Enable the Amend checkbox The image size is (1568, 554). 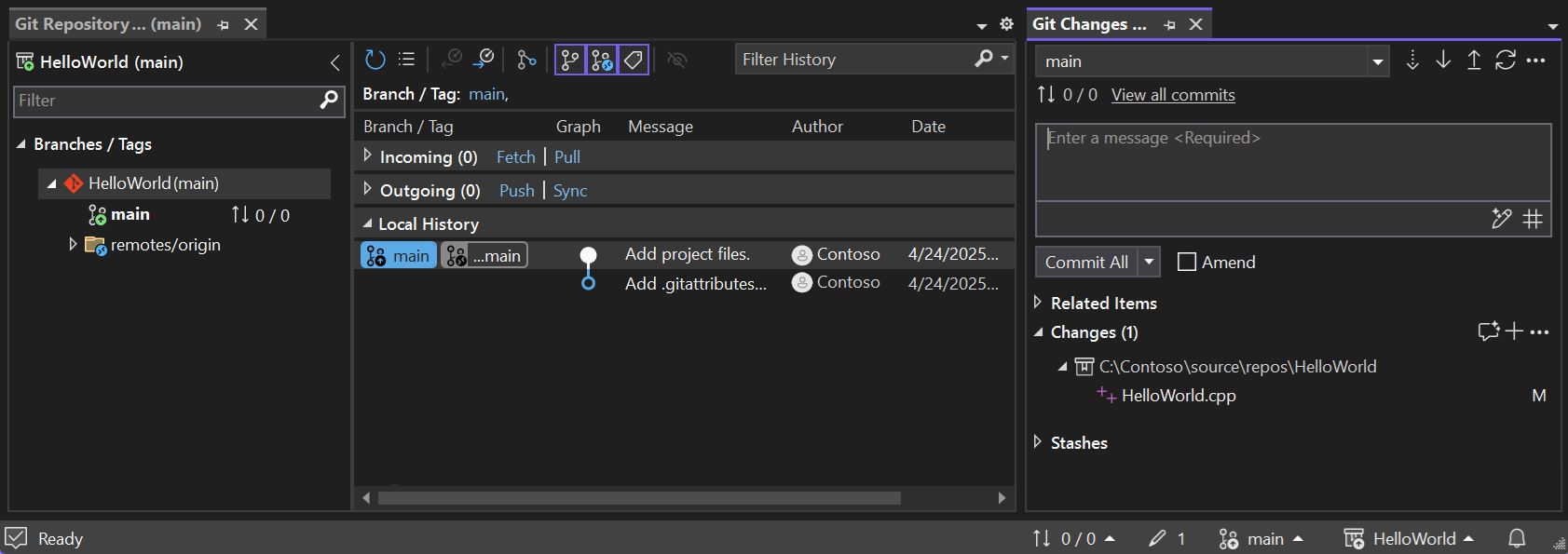pyautogui.click(x=1187, y=263)
